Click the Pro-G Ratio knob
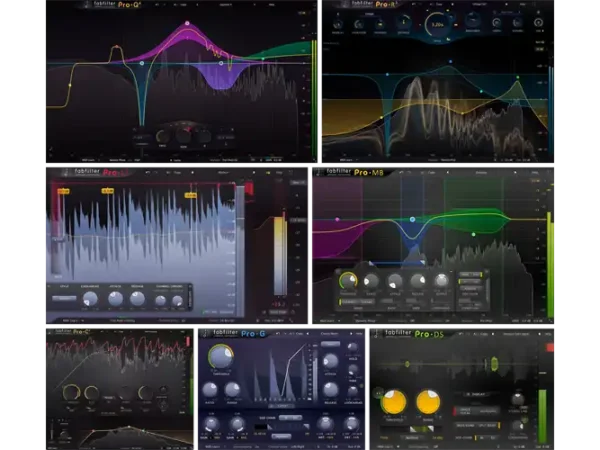The width and height of the screenshot is (600, 450). [210, 390]
